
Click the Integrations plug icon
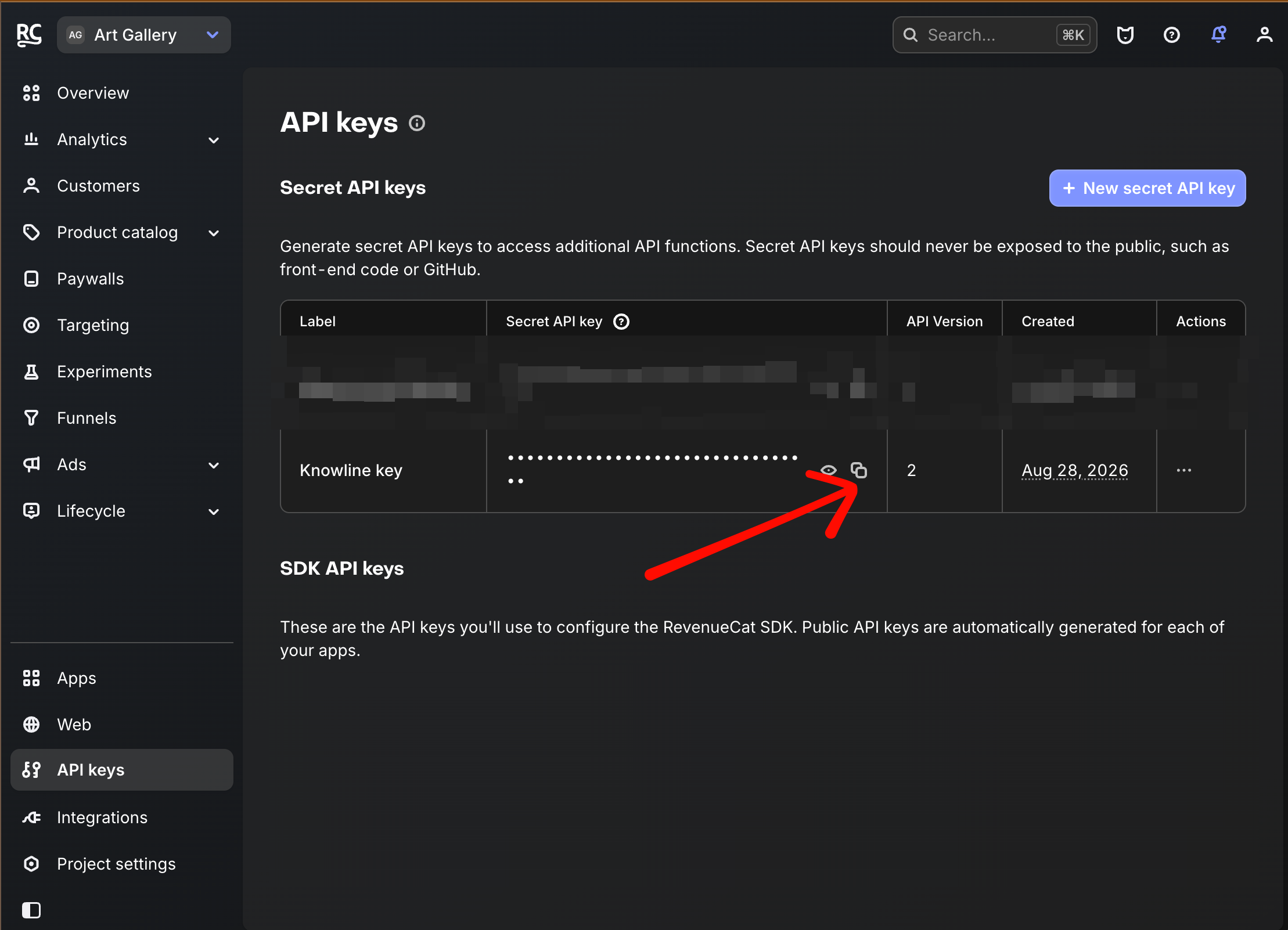[31, 817]
